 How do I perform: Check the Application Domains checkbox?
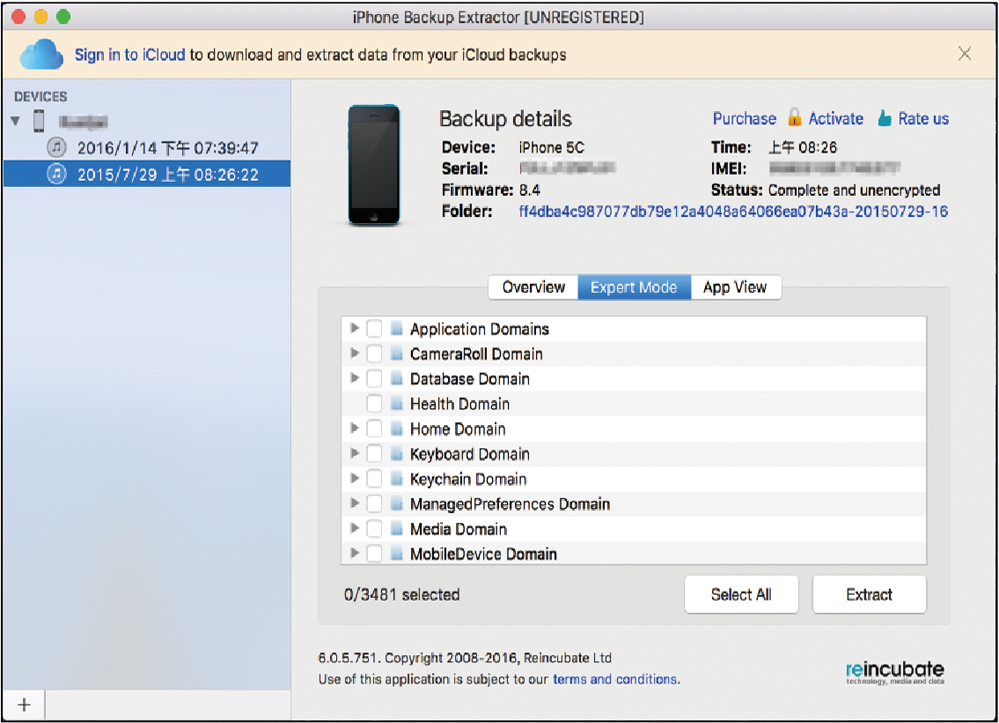(x=374, y=329)
